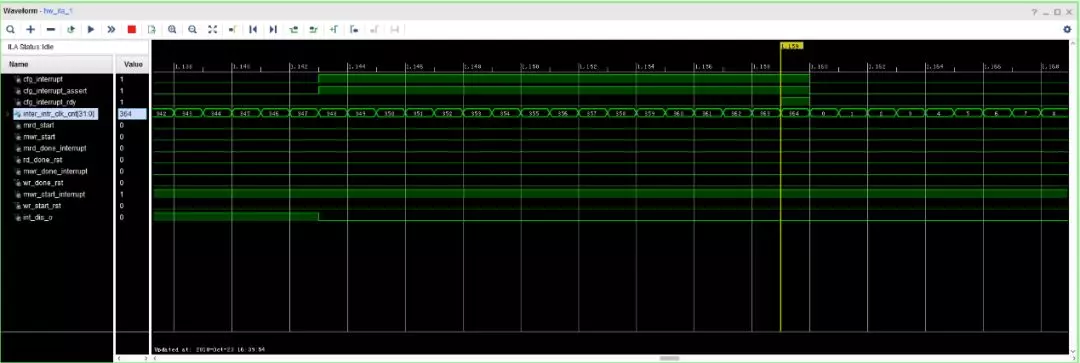Maximize the Waveform panel

pos(1057,12)
